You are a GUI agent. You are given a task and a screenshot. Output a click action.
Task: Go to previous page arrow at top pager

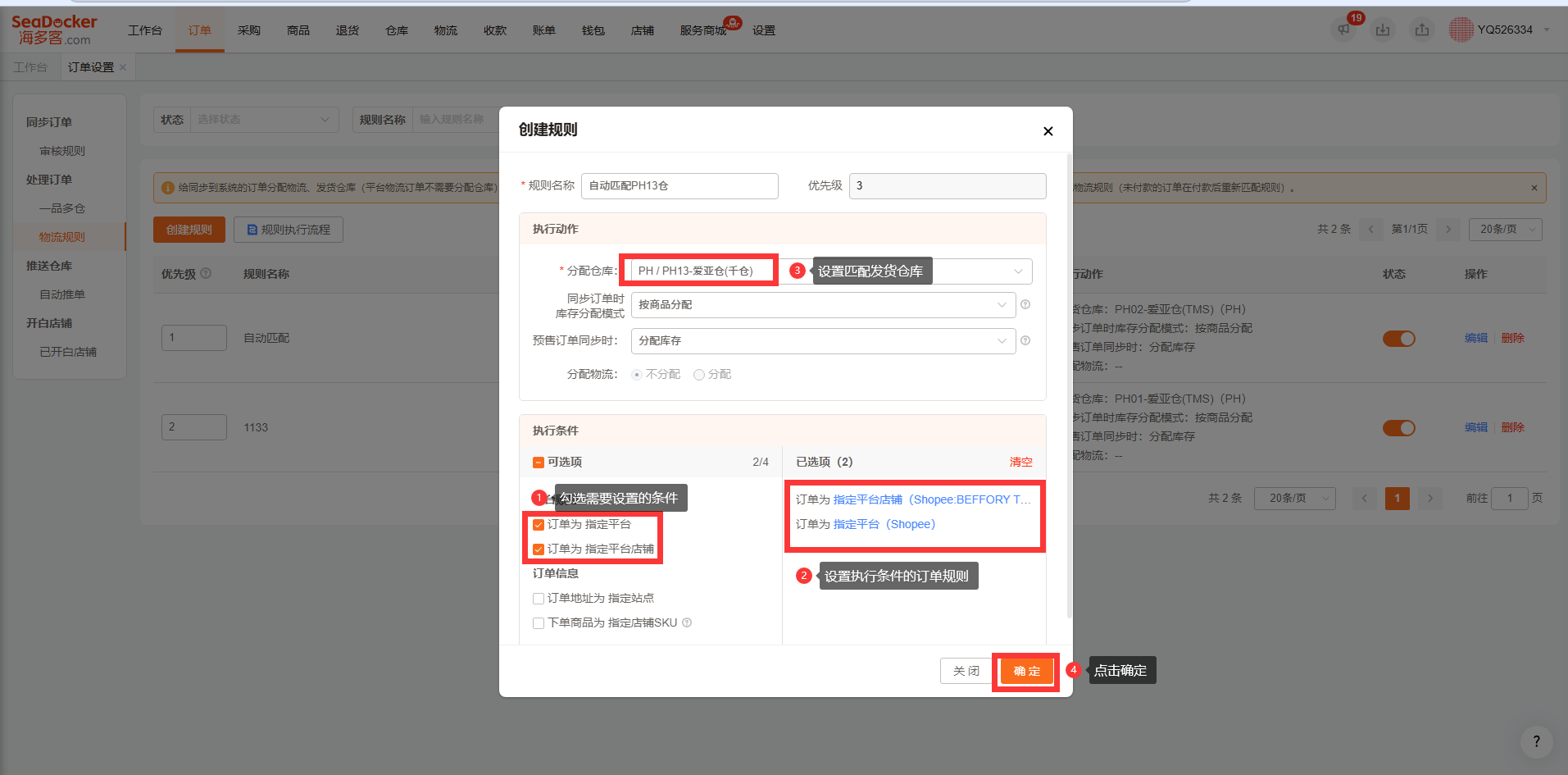pos(1370,230)
